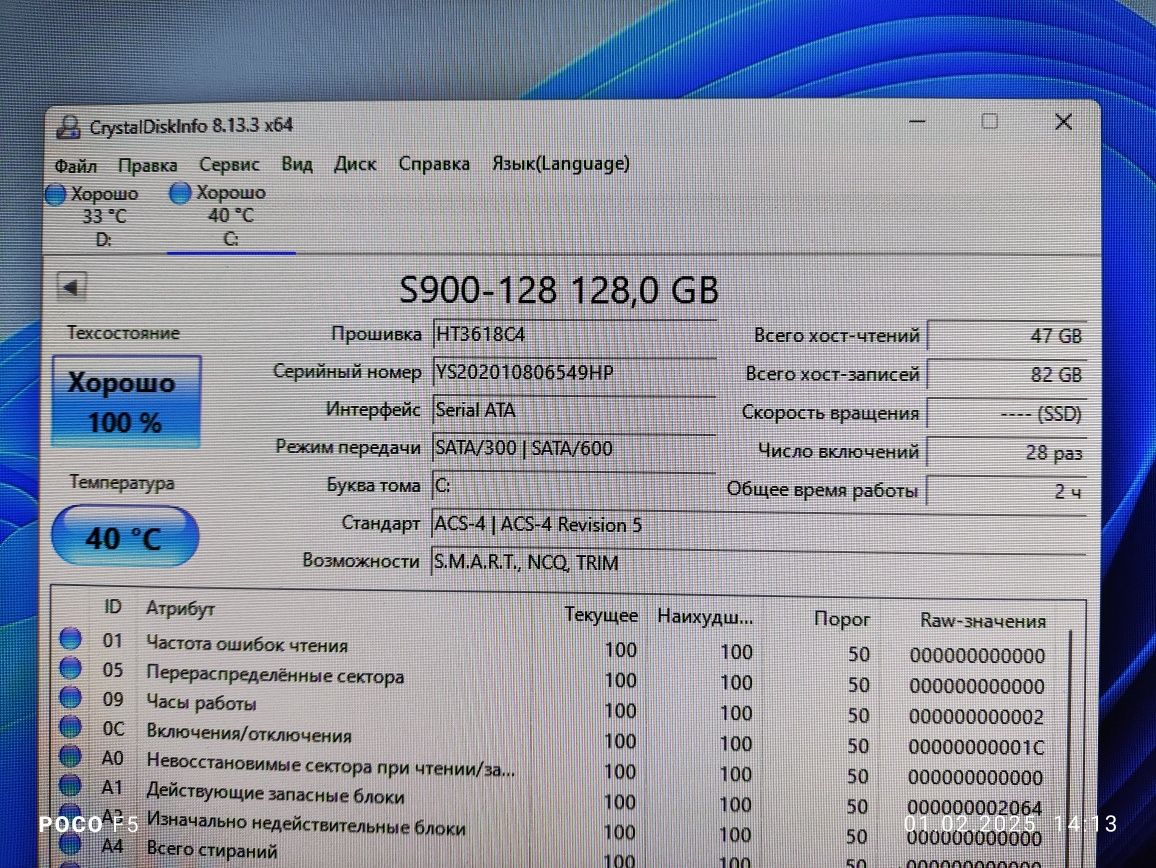Click the Прошивка field HT3618C4
This screenshot has width=1156, height=868.
tap(574, 334)
